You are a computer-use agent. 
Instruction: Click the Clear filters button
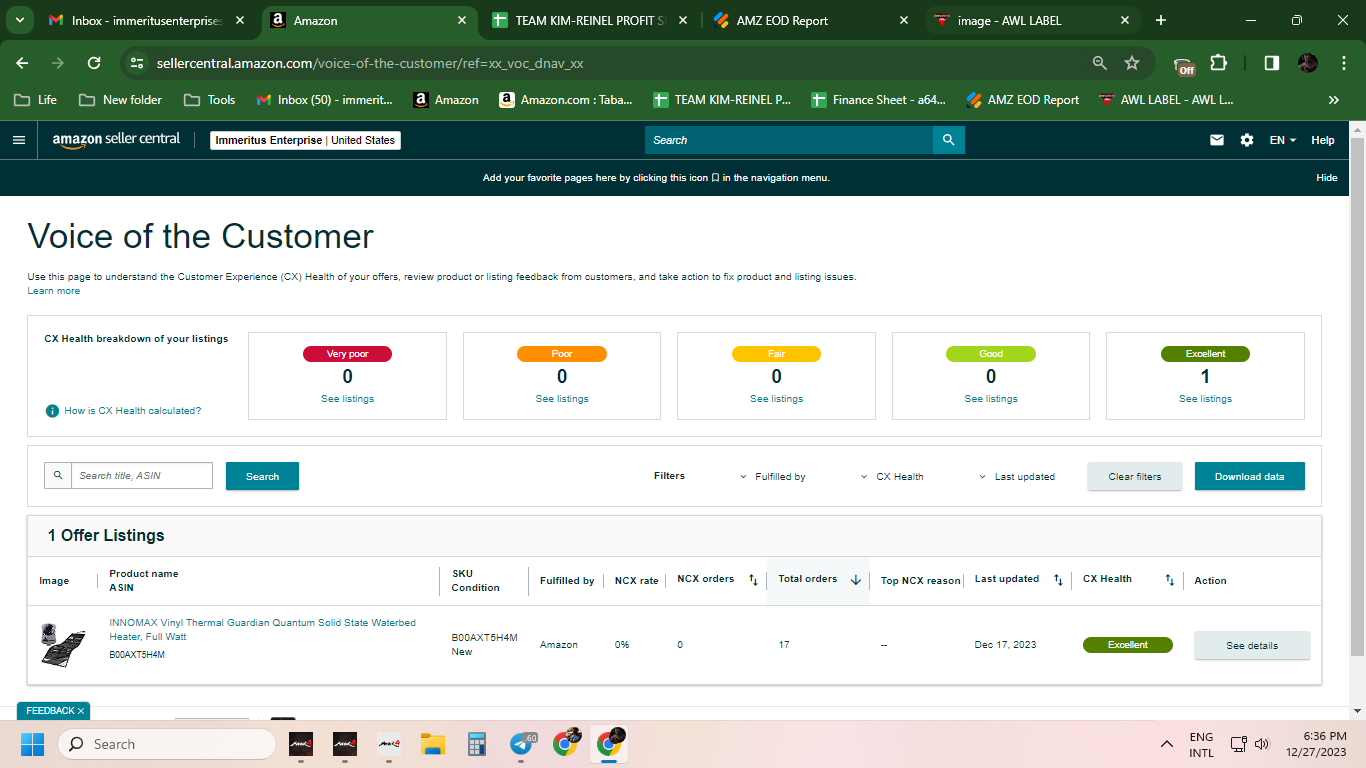[x=1135, y=476]
